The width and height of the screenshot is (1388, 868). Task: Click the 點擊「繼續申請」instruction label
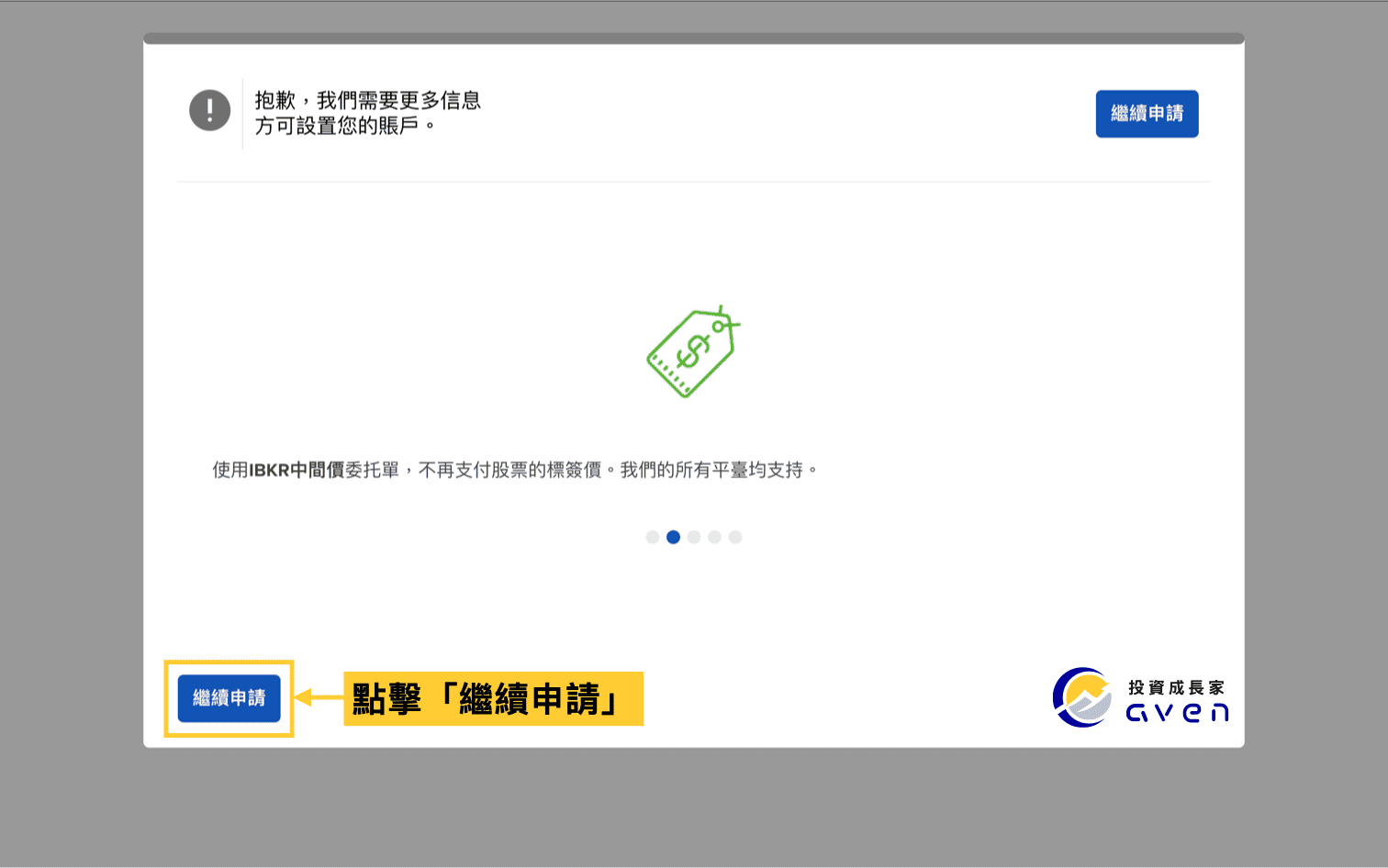click(493, 698)
